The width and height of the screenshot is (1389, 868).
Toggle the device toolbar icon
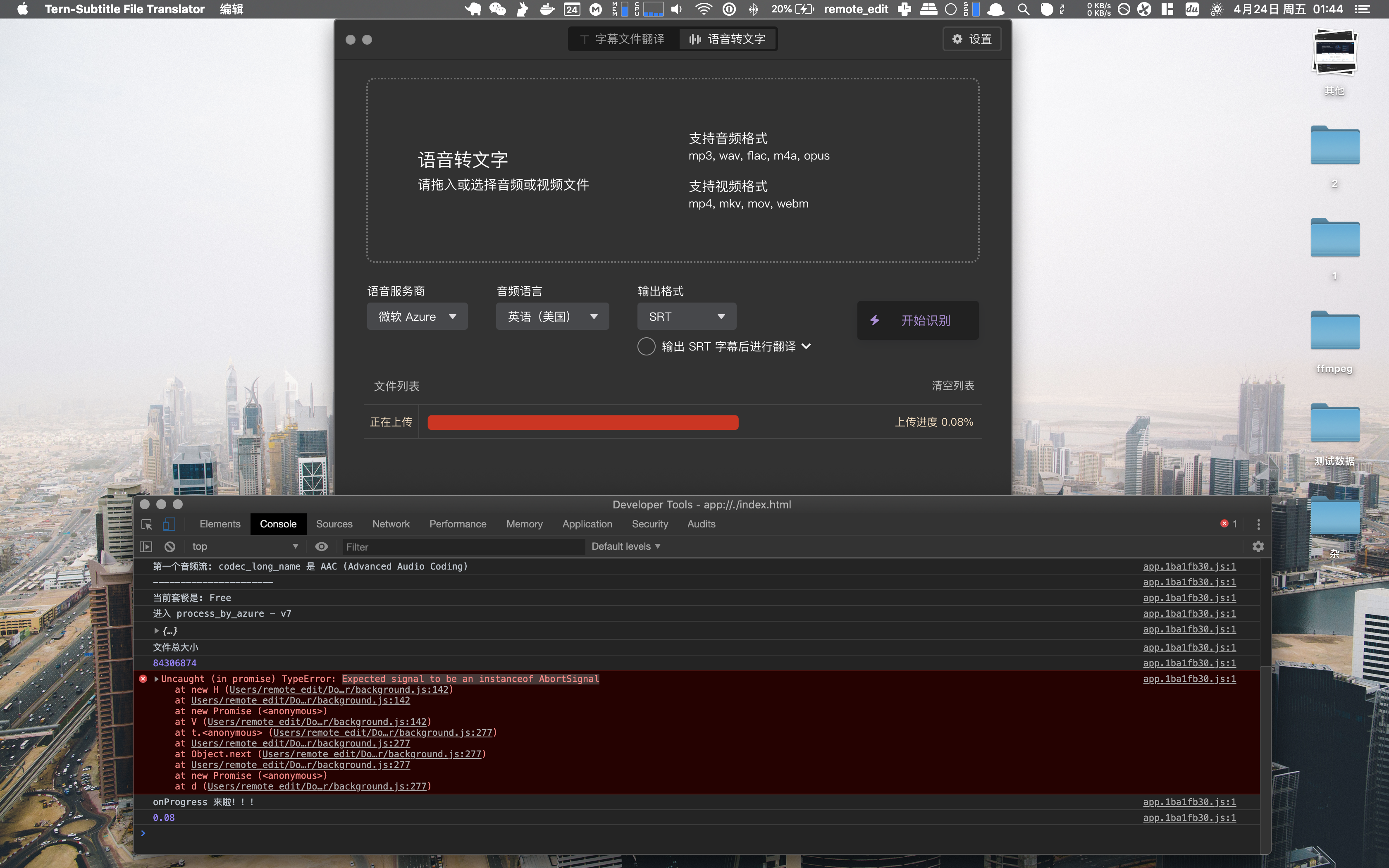(169, 524)
